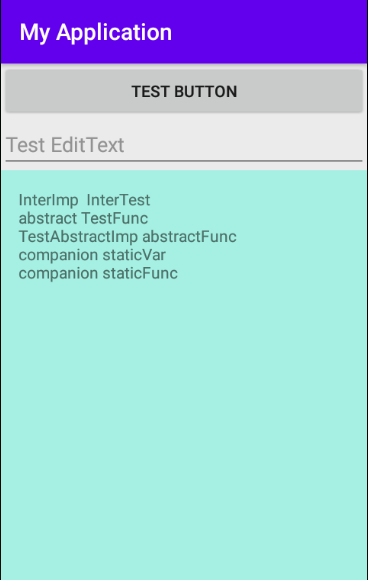Click the word TestFunc in output
The width and height of the screenshot is (368, 580).
tap(115, 218)
